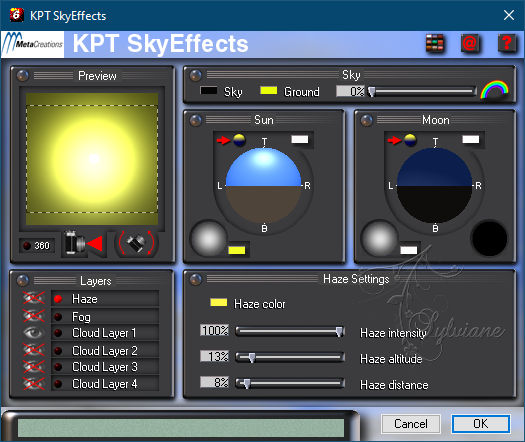This screenshot has height=442, width=525.
Task: Toggle the 360 preview option
Action: [x=37, y=245]
